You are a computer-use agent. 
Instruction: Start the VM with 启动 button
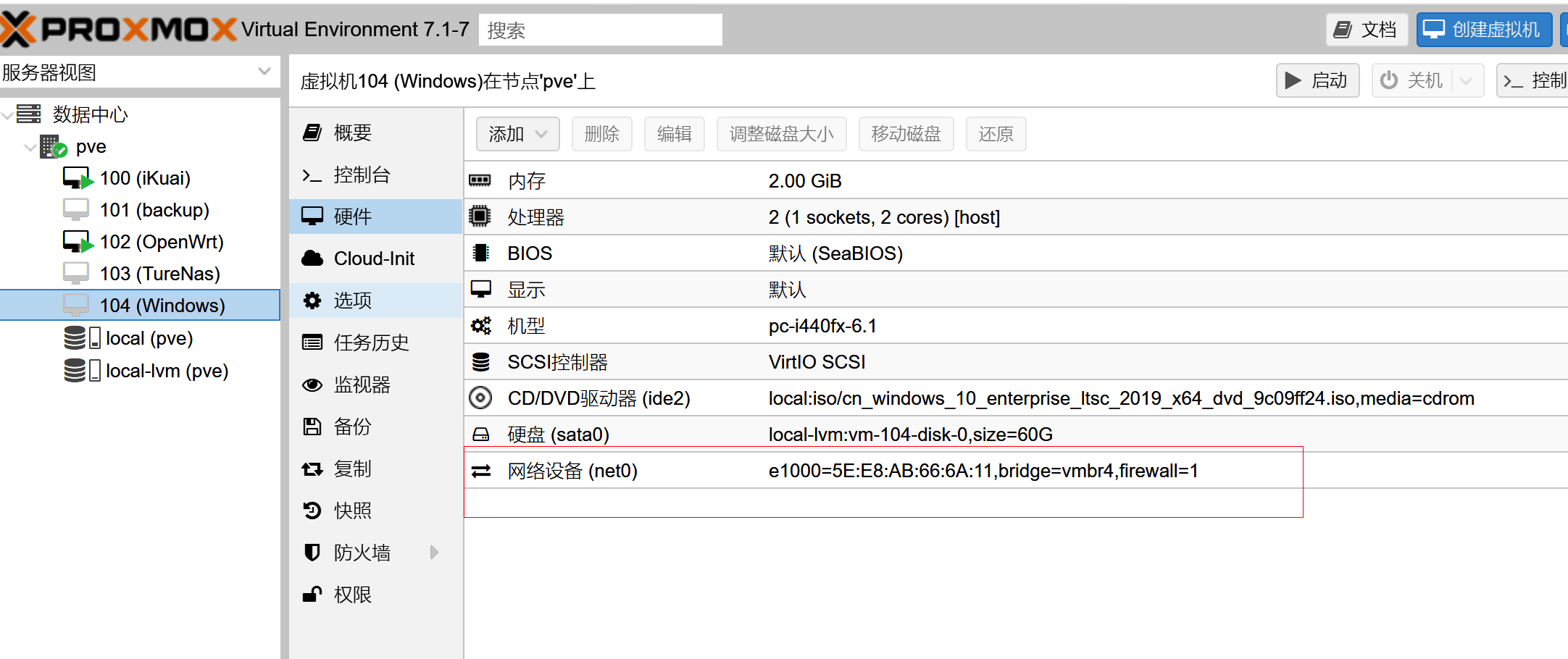pos(1317,80)
